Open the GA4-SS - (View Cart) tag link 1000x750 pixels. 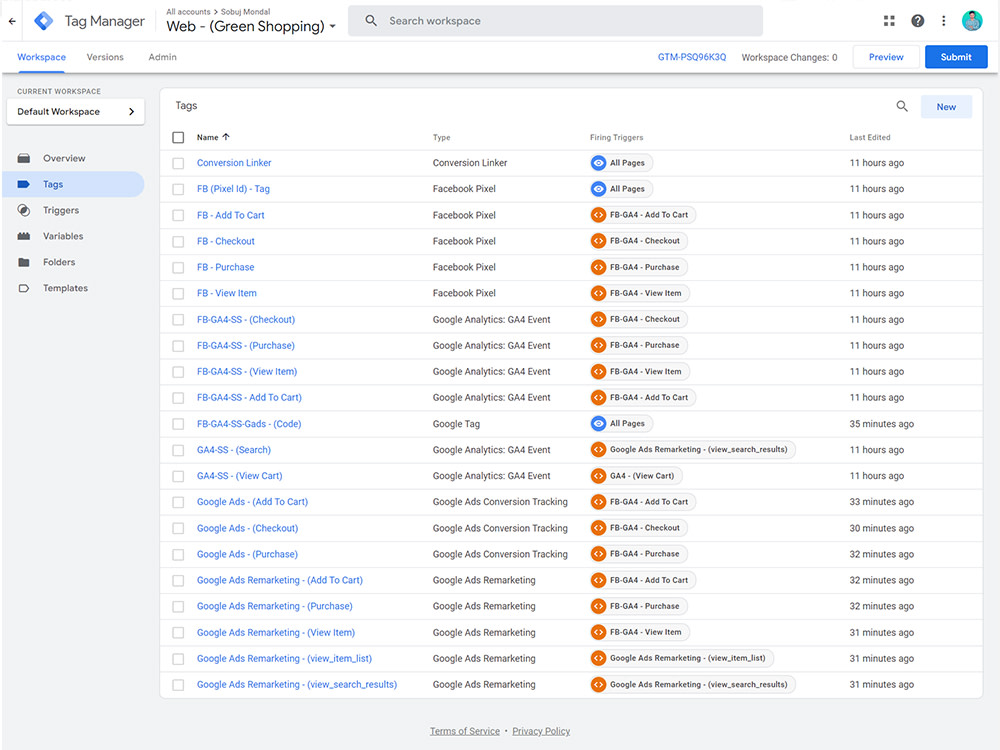coord(239,476)
